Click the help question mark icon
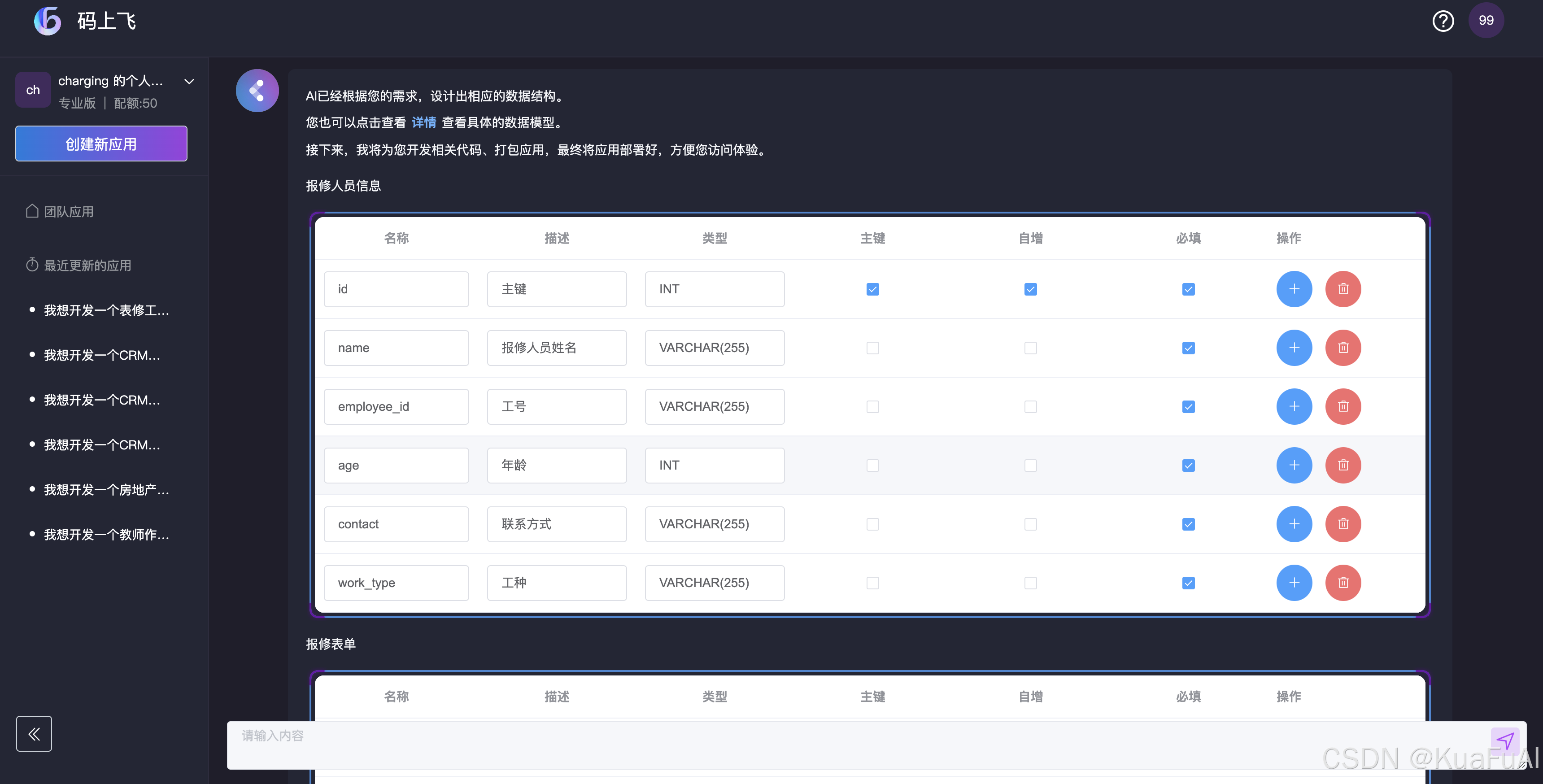 1443,22
